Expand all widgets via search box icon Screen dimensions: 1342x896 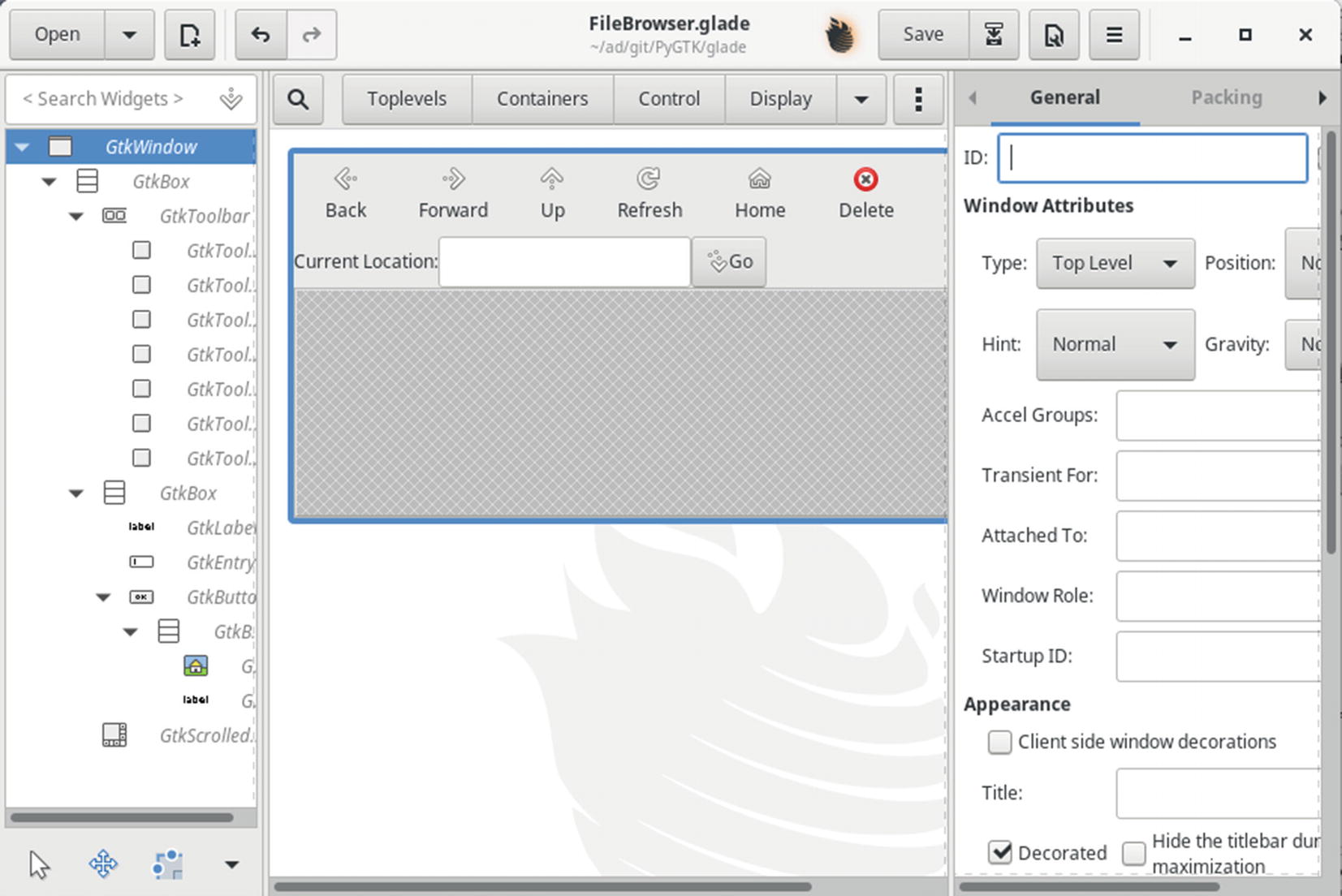(x=231, y=99)
